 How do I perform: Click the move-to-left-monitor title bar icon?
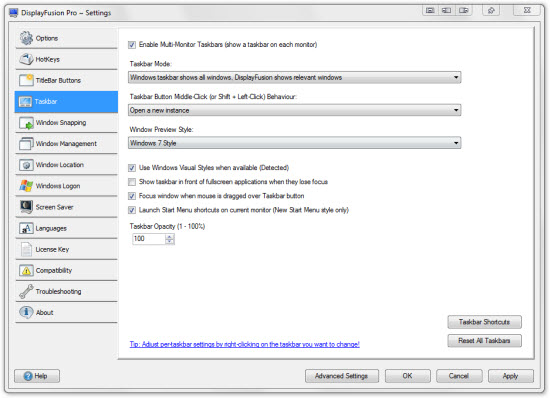point(446,11)
